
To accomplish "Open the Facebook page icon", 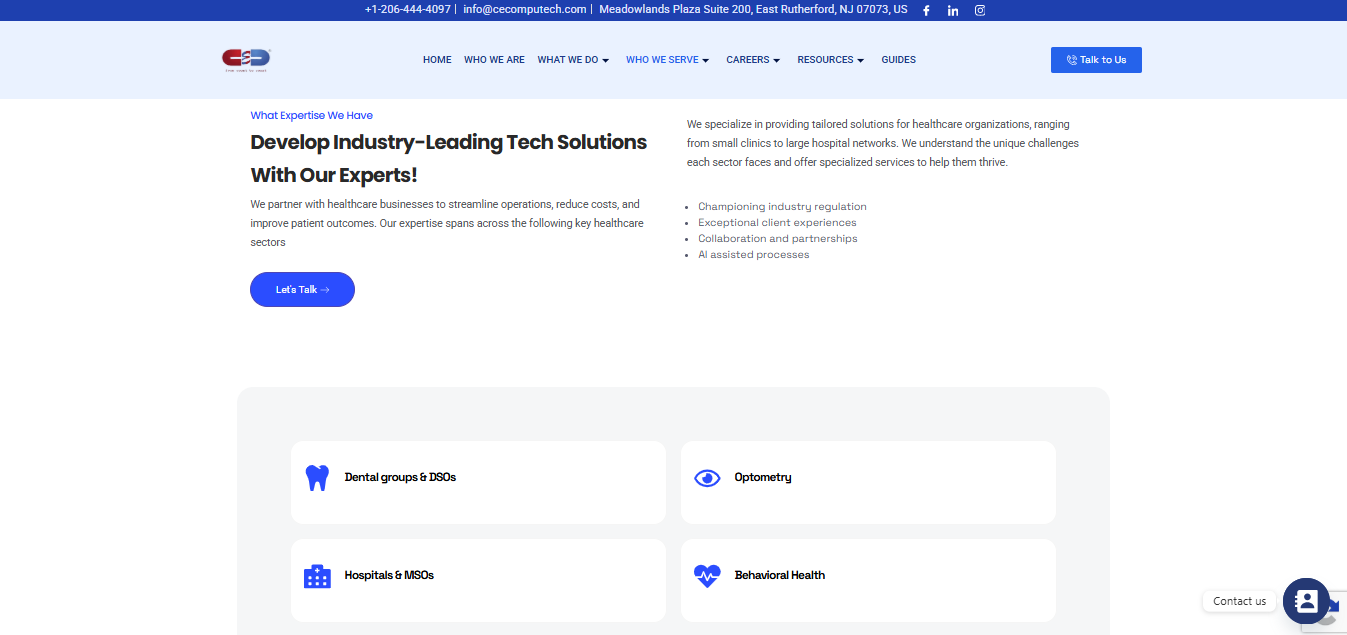I will pos(926,10).
